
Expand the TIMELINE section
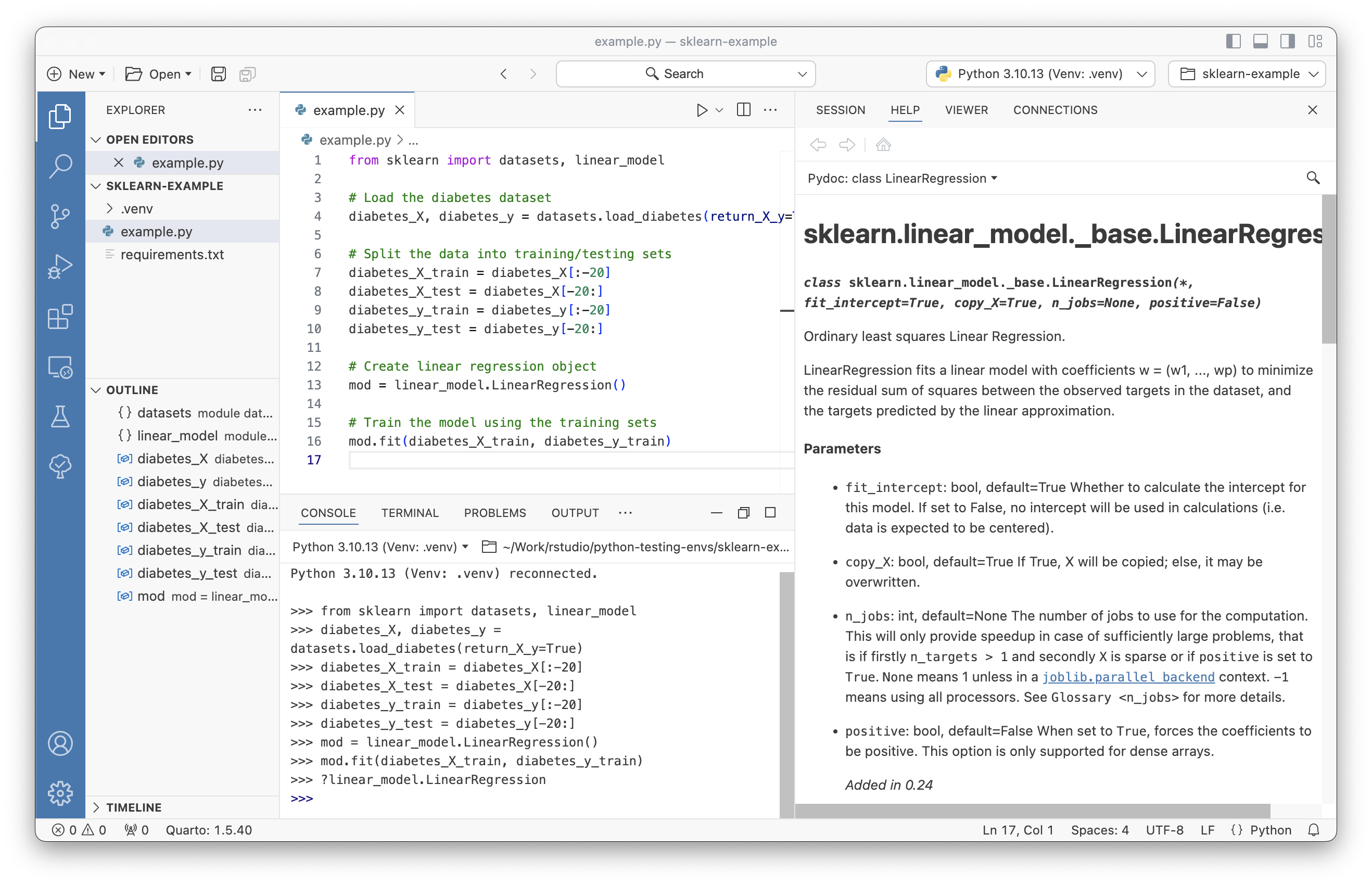(x=133, y=807)
